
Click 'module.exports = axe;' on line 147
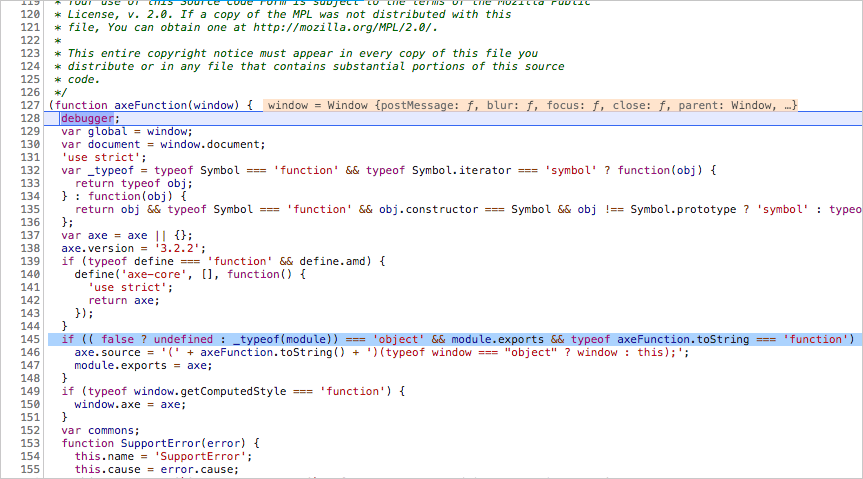pyautogui.click(x=144, y=366)
